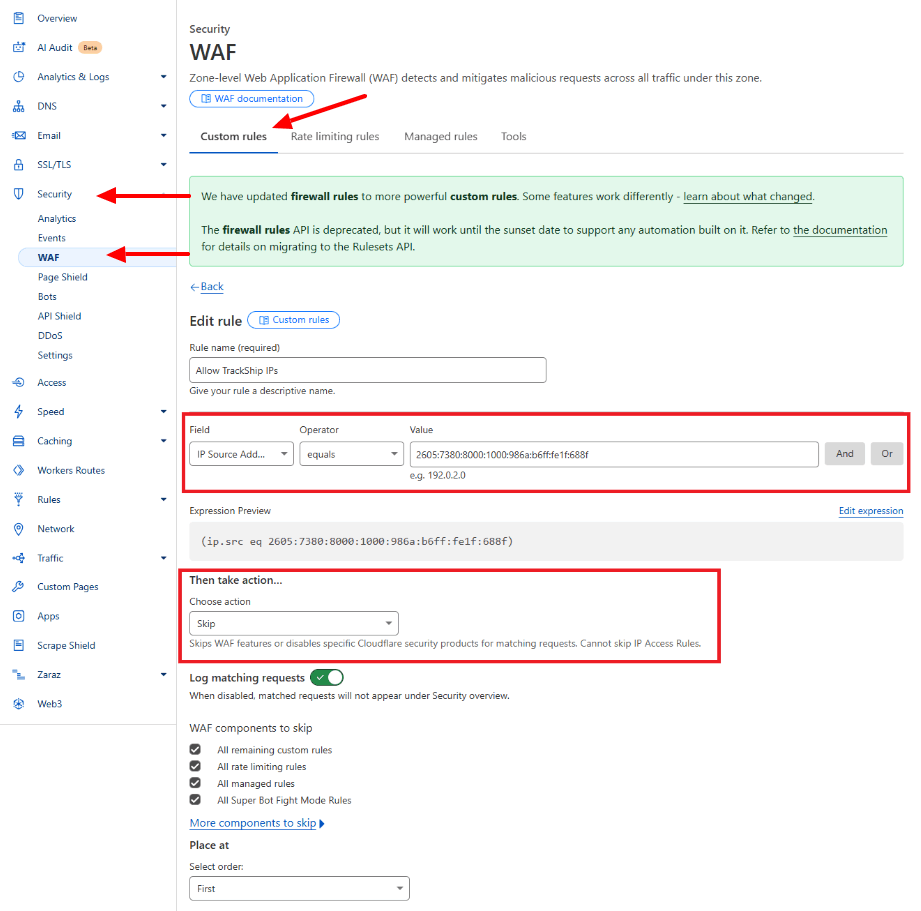
Task: Click the Scrape Shield document icon
Action: 19,646
